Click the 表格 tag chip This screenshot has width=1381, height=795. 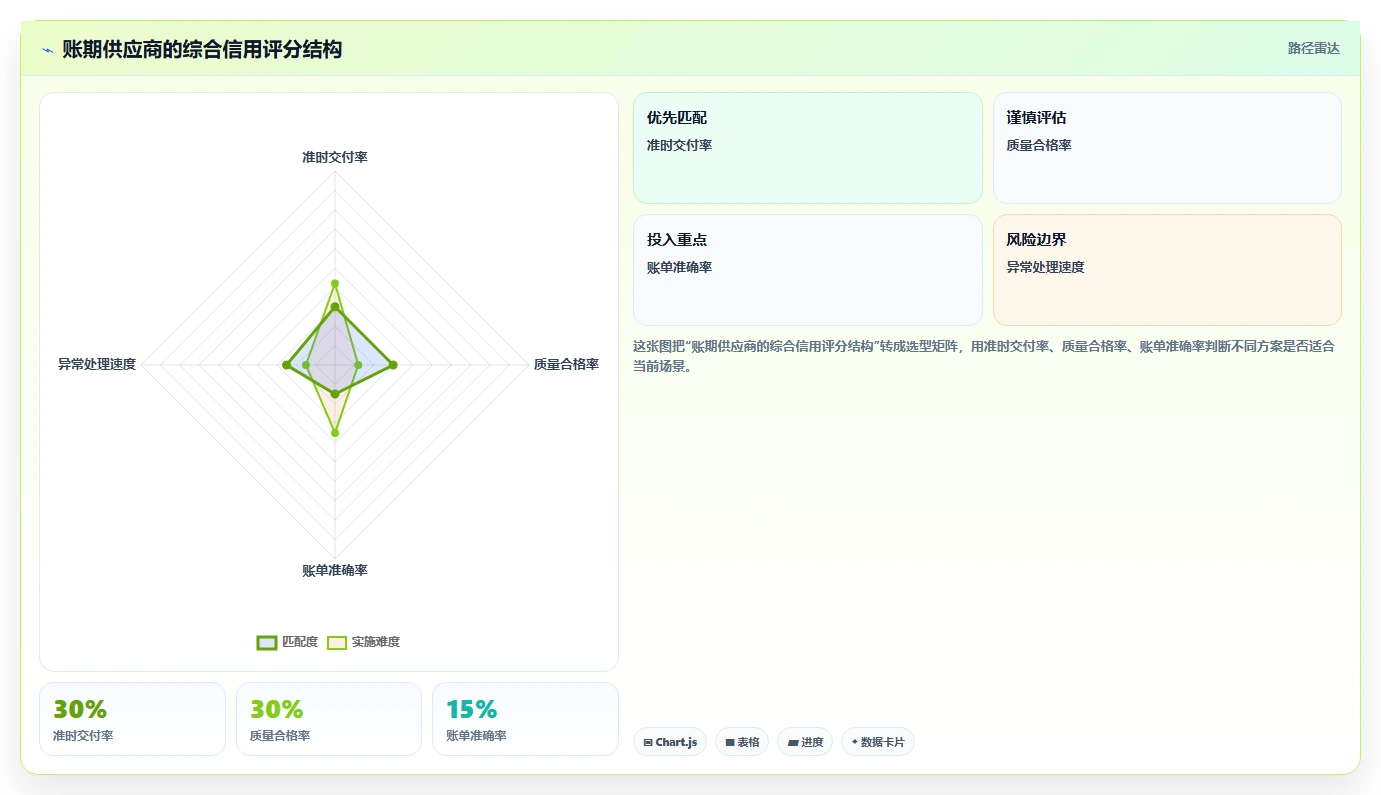pyautogui.click(x=742, y=742)
